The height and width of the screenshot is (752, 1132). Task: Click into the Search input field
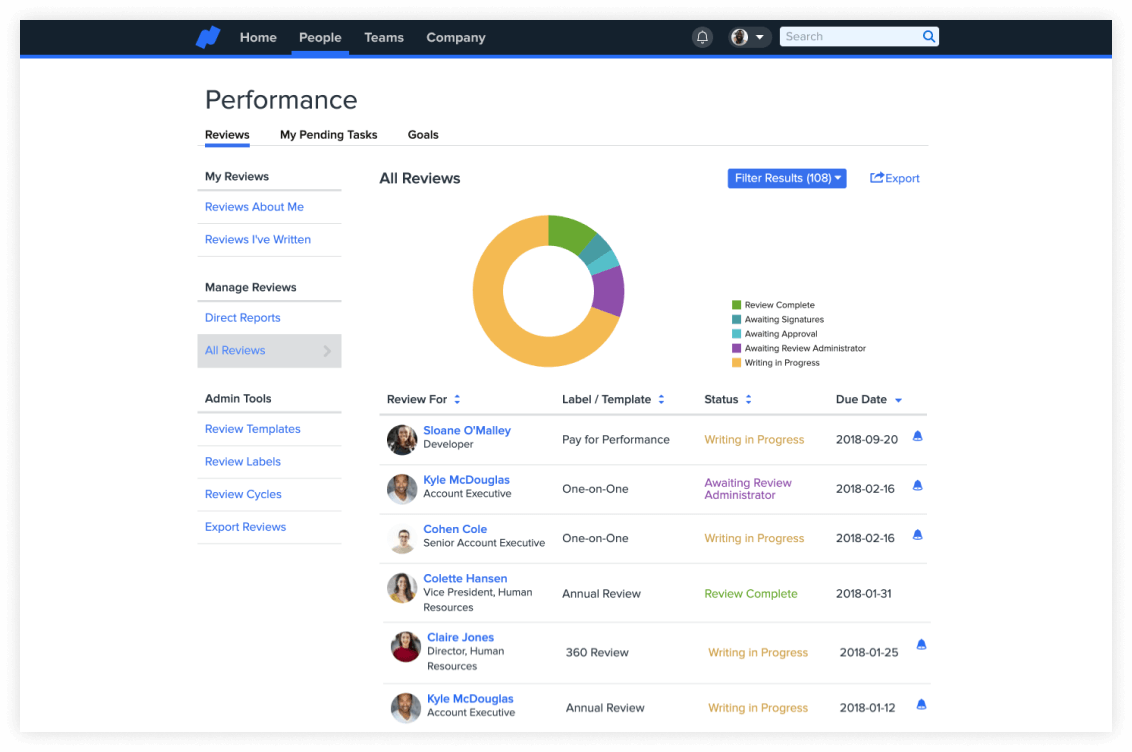[850, 37]
